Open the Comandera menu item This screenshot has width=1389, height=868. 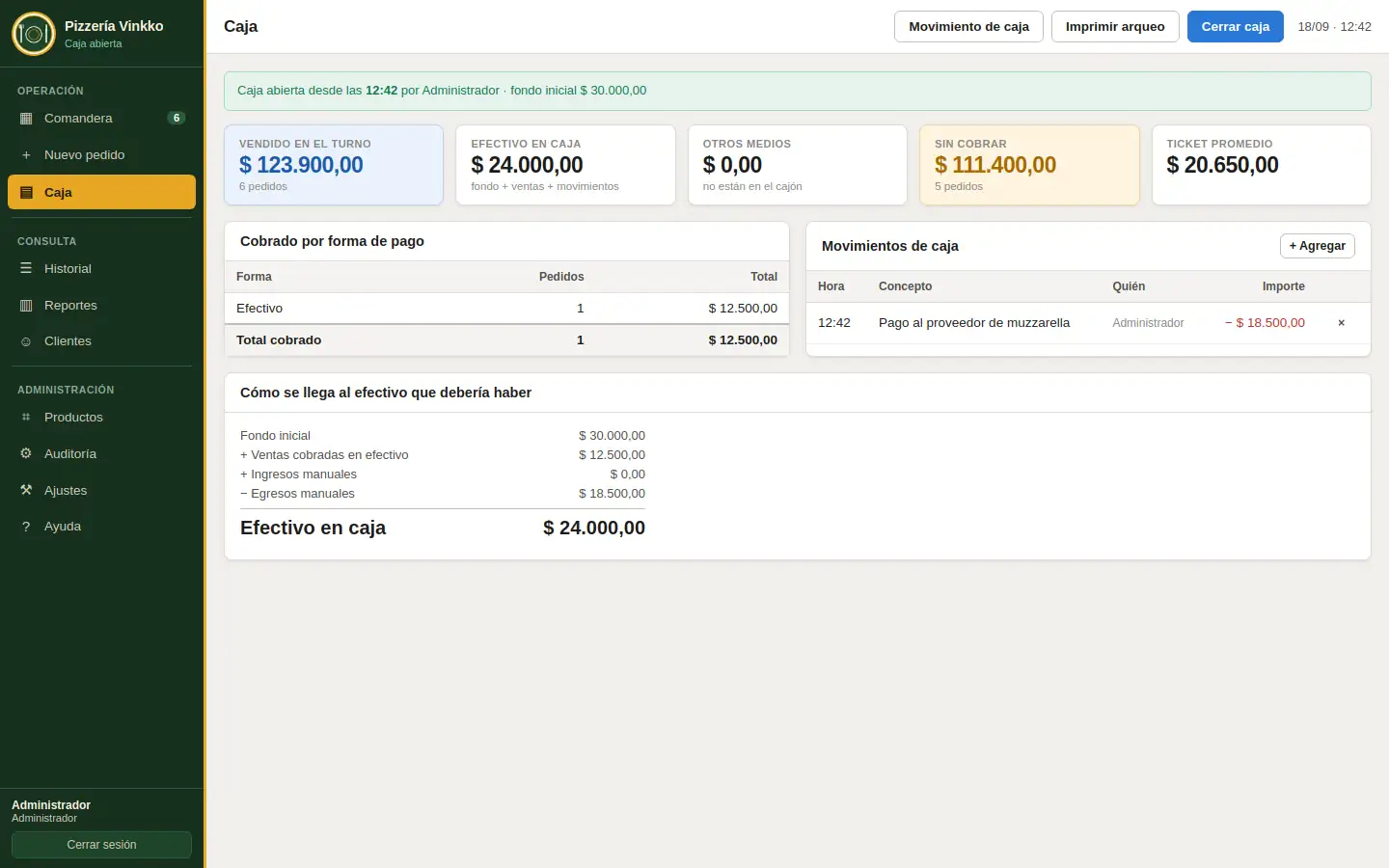[101, 119]
